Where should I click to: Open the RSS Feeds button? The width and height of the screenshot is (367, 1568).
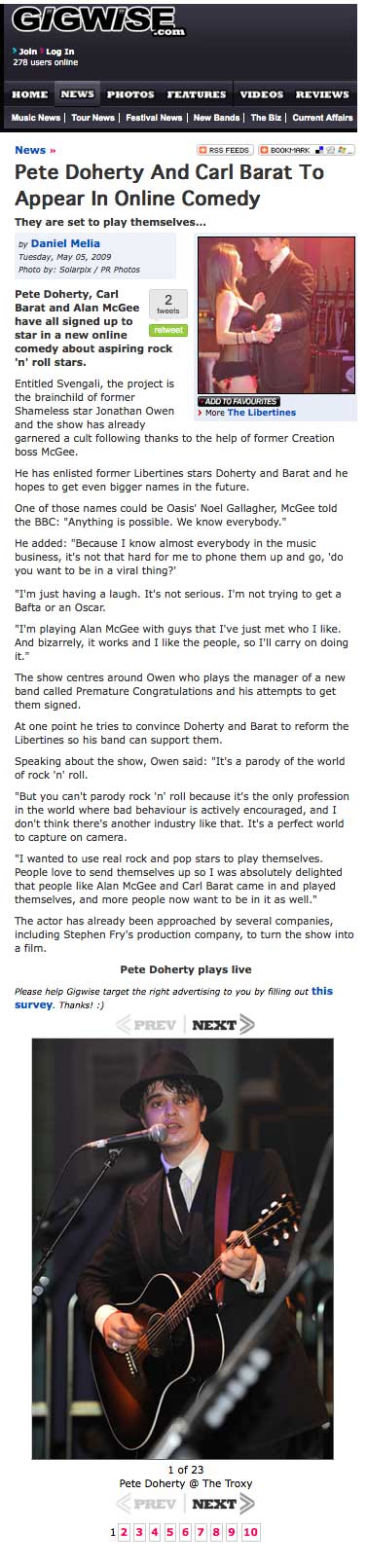click(x=225, y=150)
